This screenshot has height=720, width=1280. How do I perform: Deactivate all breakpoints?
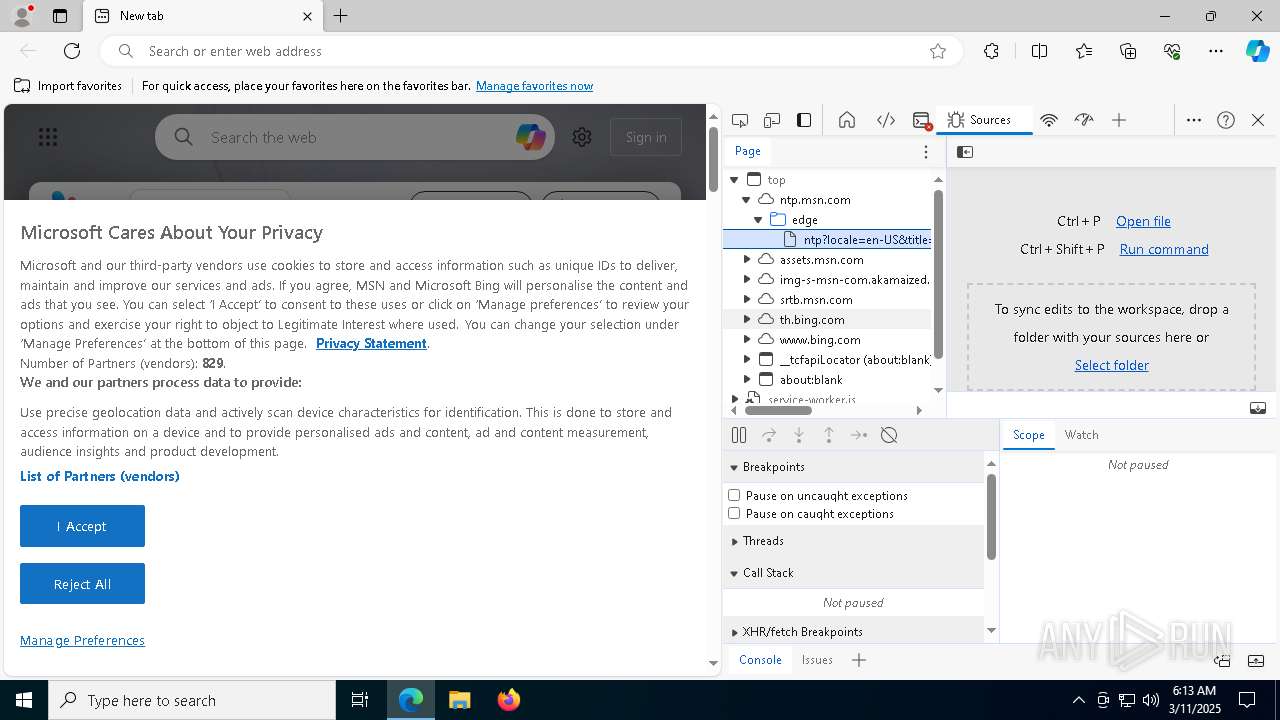point(889,435)
